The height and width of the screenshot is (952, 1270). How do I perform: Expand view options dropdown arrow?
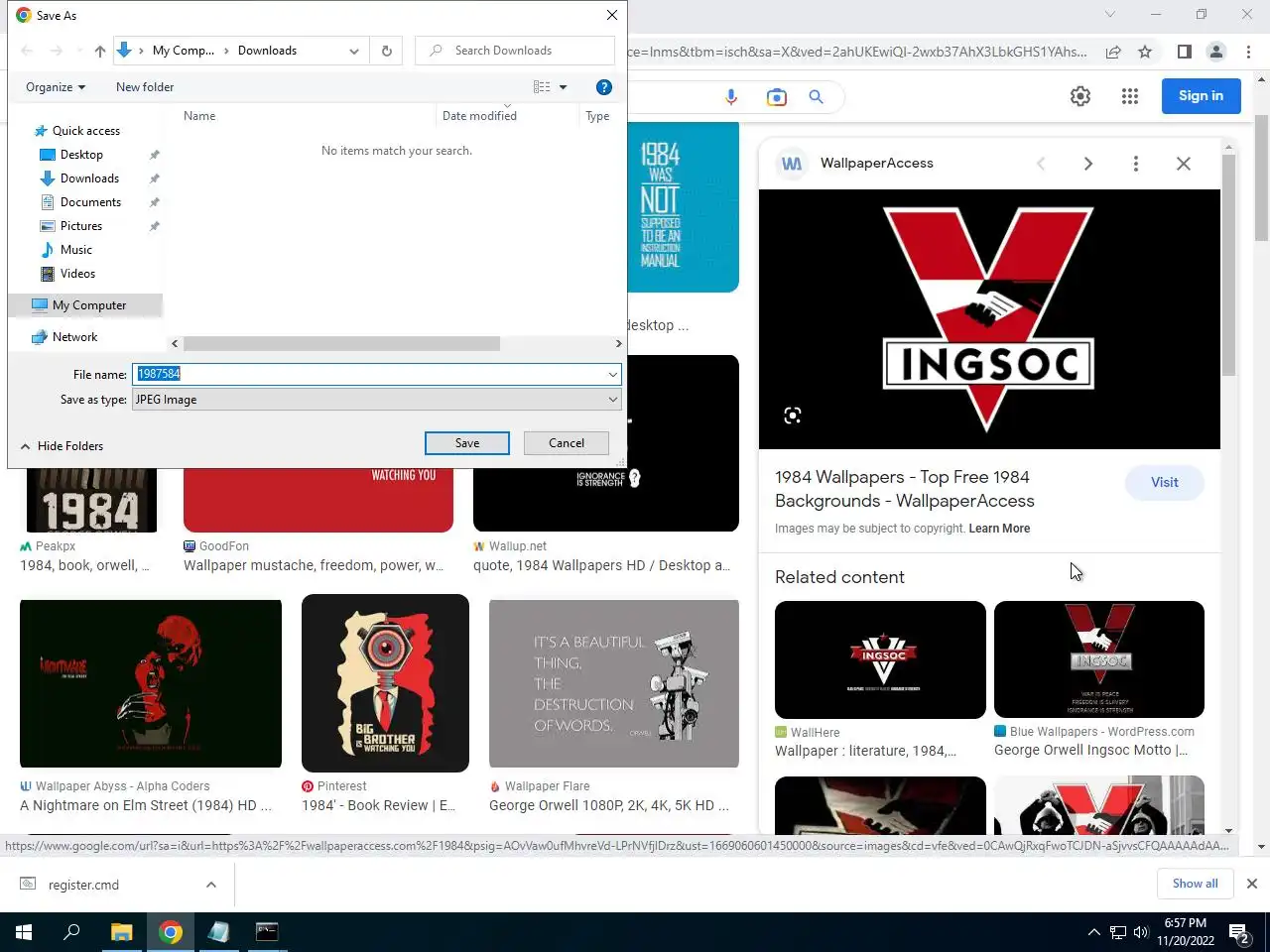tap(563, 87)
